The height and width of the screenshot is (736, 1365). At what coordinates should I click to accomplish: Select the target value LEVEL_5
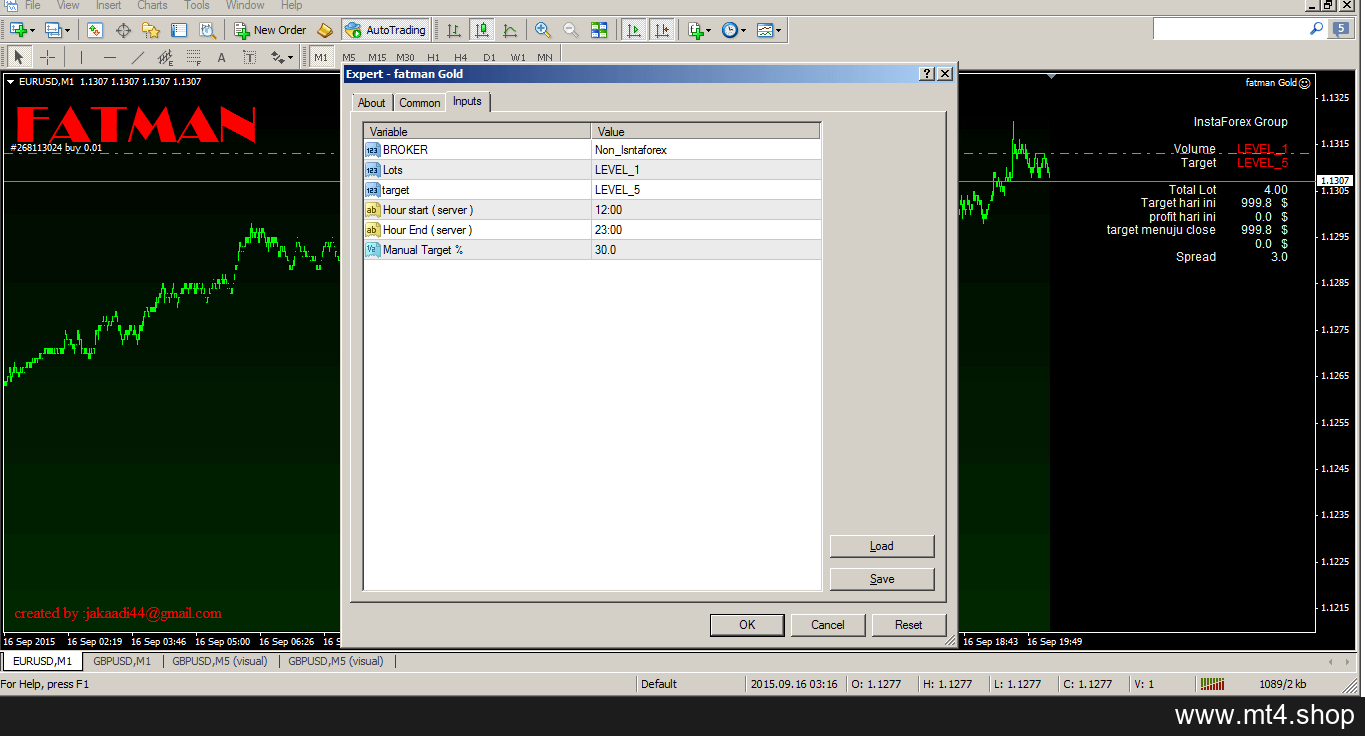[706, 190]
